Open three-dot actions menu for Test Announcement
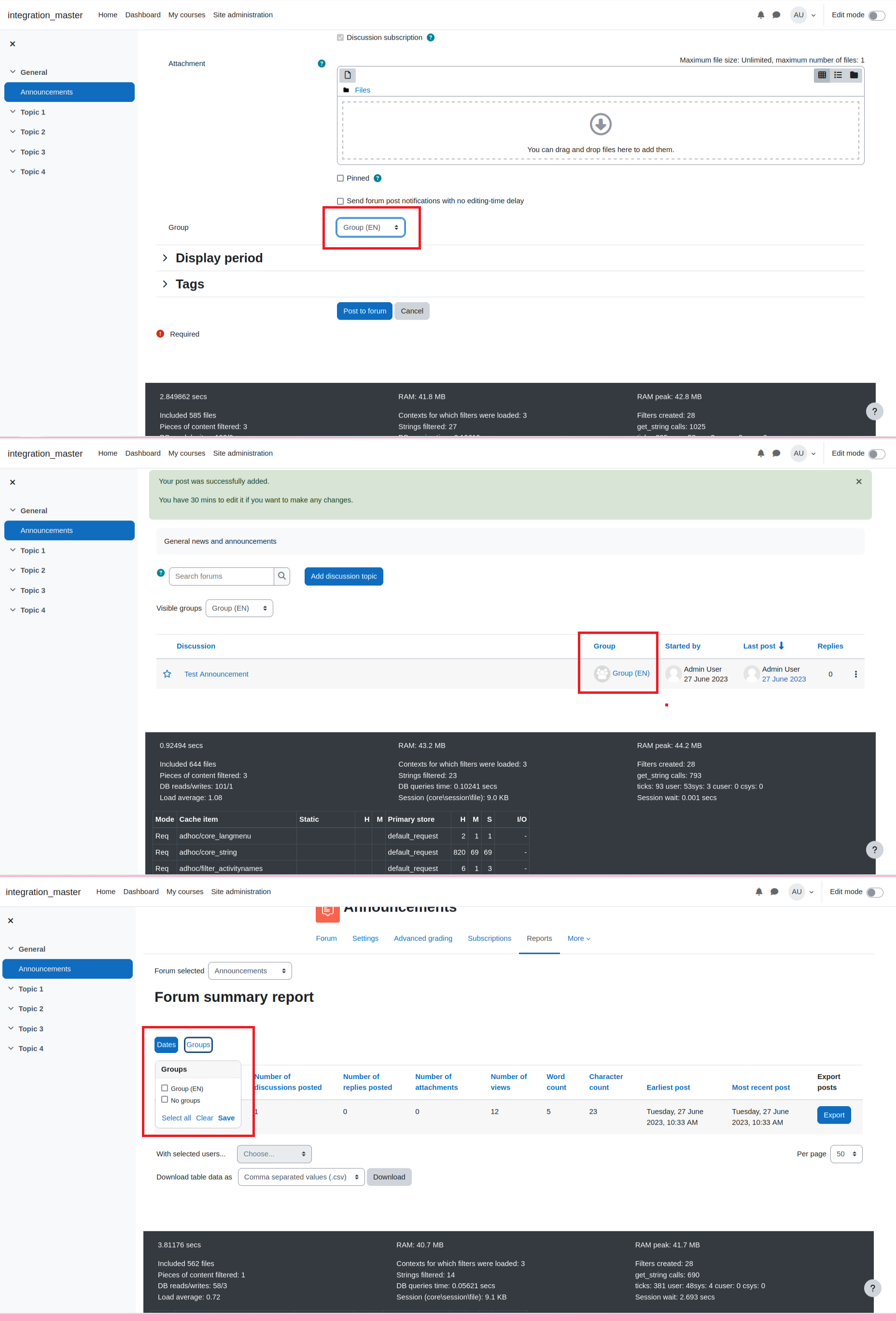This screenshot has height=1321, width=896. [855, 674]
